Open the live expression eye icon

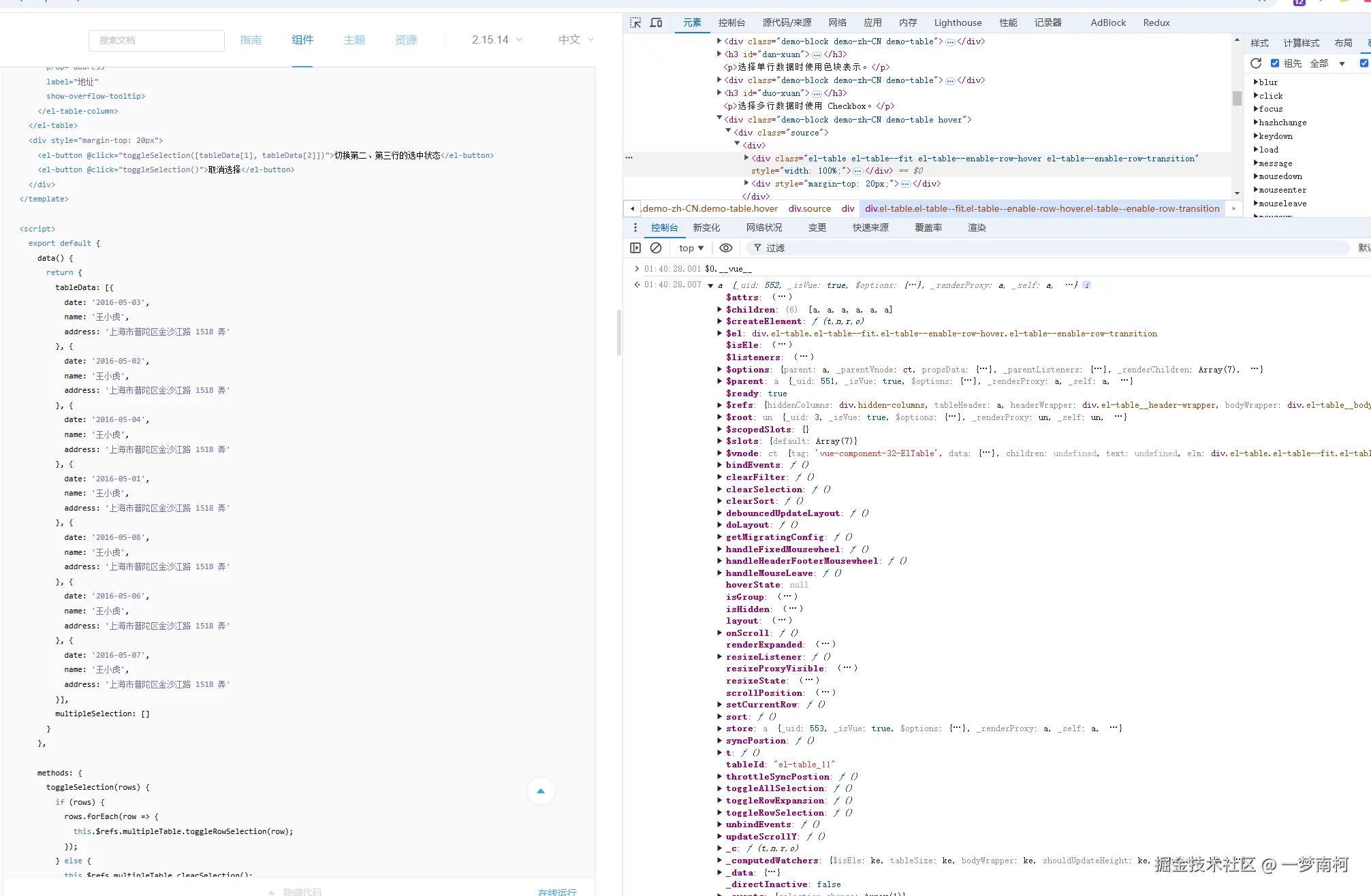[x=726, y=248]
